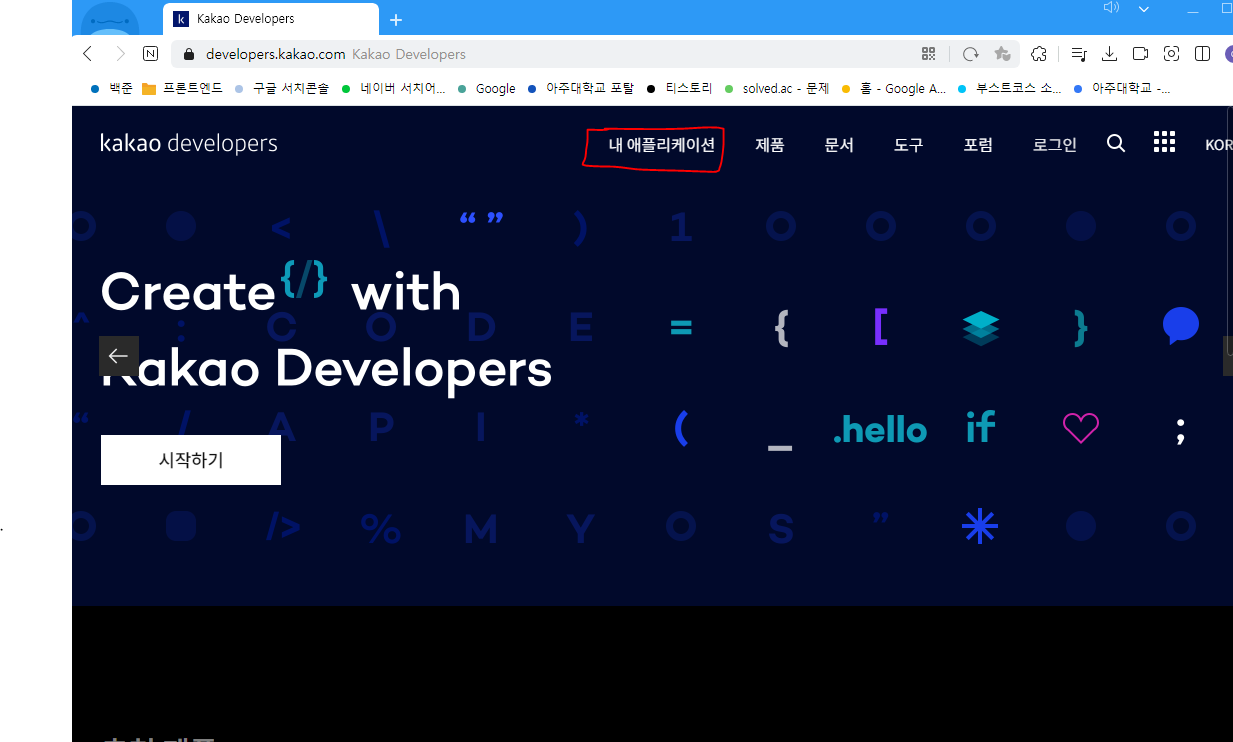Viewport: 1233px width, 742px height.
Task: Select the Kakao Developers browser tab
Action: 271,19
